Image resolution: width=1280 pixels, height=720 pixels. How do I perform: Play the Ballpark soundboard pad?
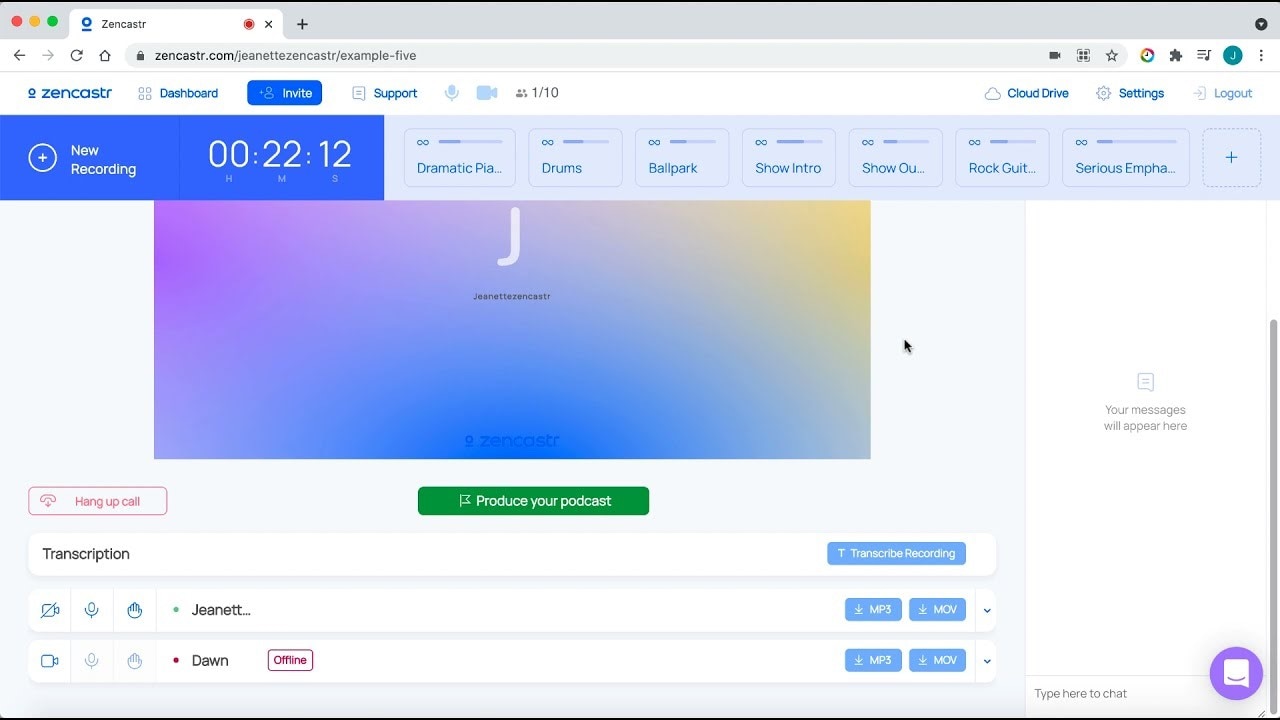pyautogui.click(x=682, y=158)
